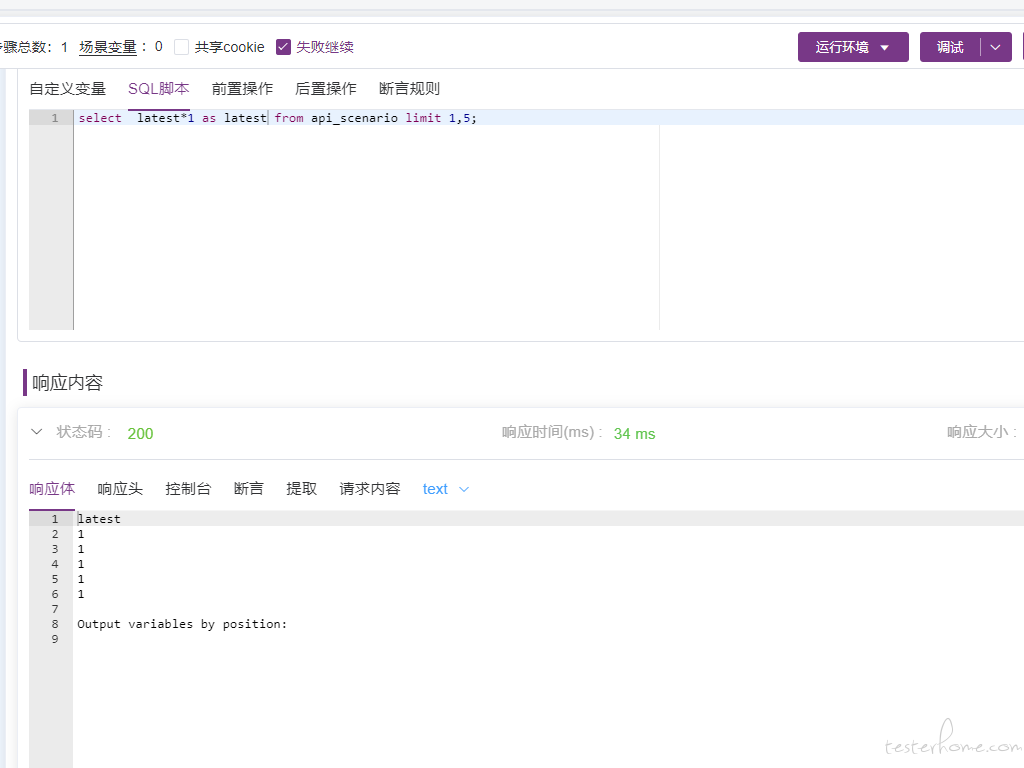Open the text format dropdown

tap(445, 489)
